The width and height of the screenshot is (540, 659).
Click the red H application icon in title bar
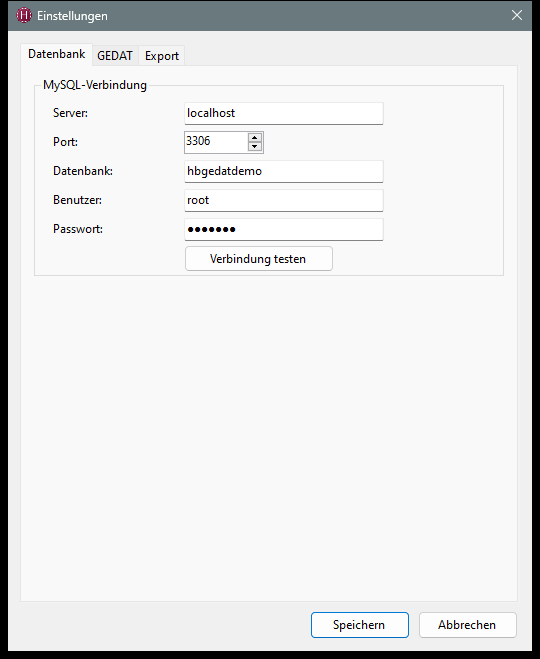tap(24, 16)
